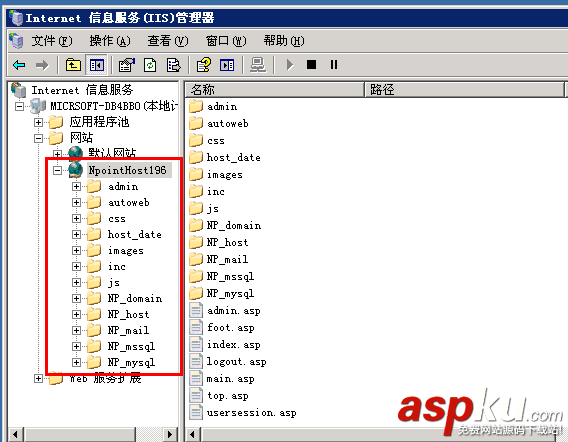Start the site with play icon
Image resolution: width=568 pixels, height=442 pixels.
click(x=289, y=65)
